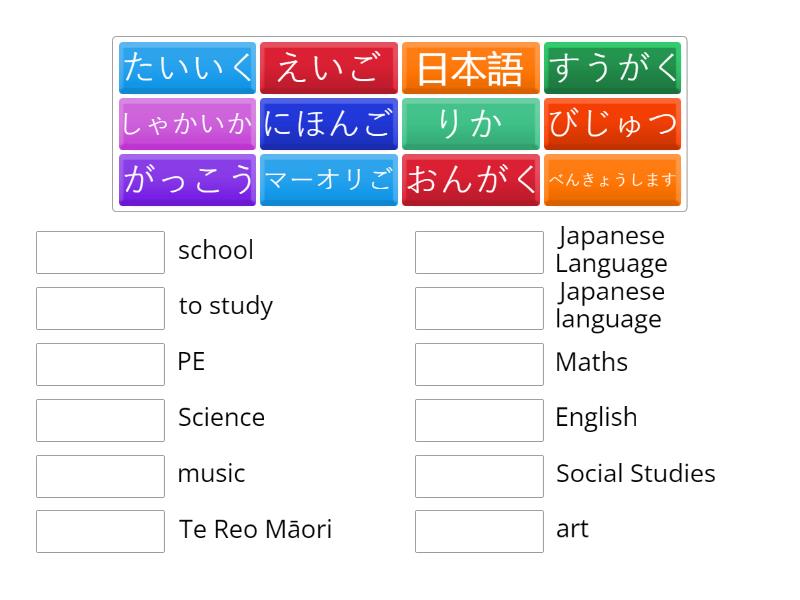Click the dark blue にほんご tile

coord(329,124)
